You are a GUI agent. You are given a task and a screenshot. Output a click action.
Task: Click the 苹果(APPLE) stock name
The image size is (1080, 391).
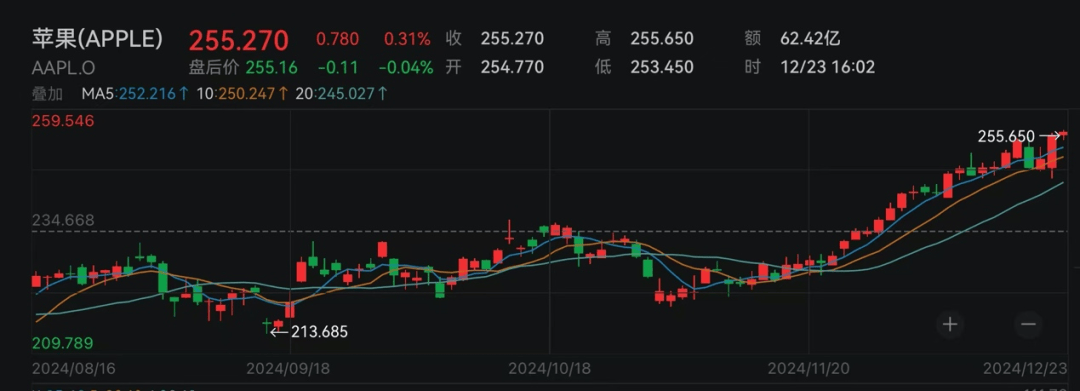pos(97,39)
